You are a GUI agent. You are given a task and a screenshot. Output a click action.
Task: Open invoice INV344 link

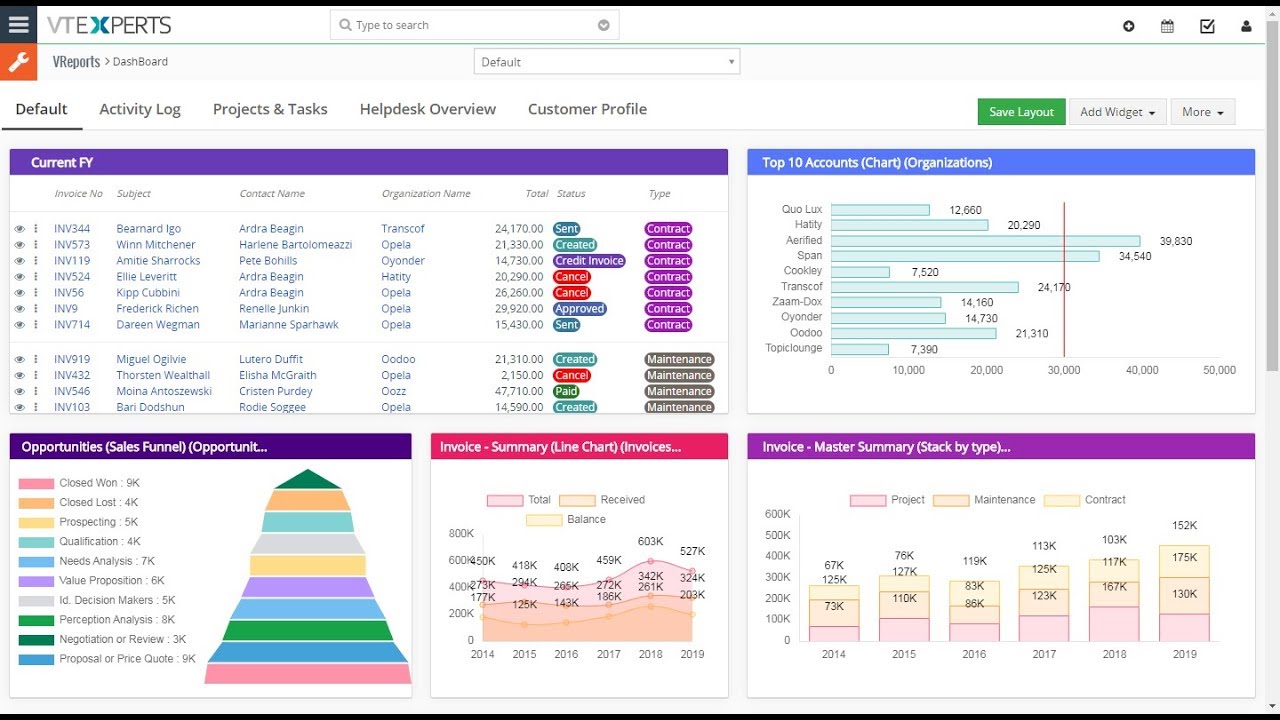click(72, 229)
